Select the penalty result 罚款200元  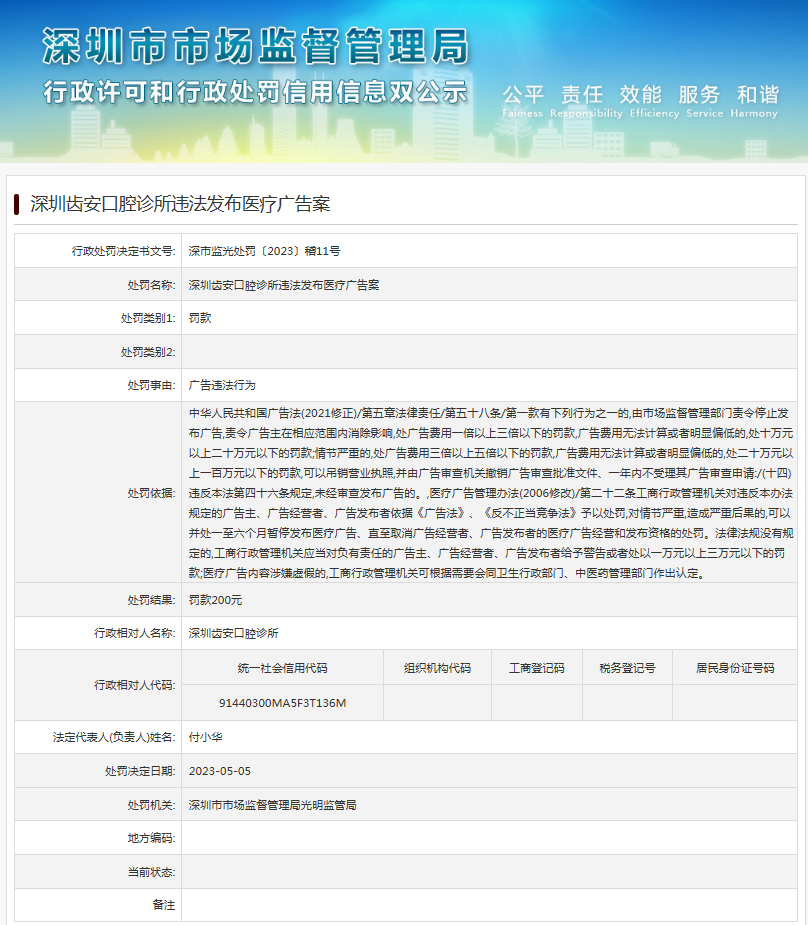(x=215, y=600)
